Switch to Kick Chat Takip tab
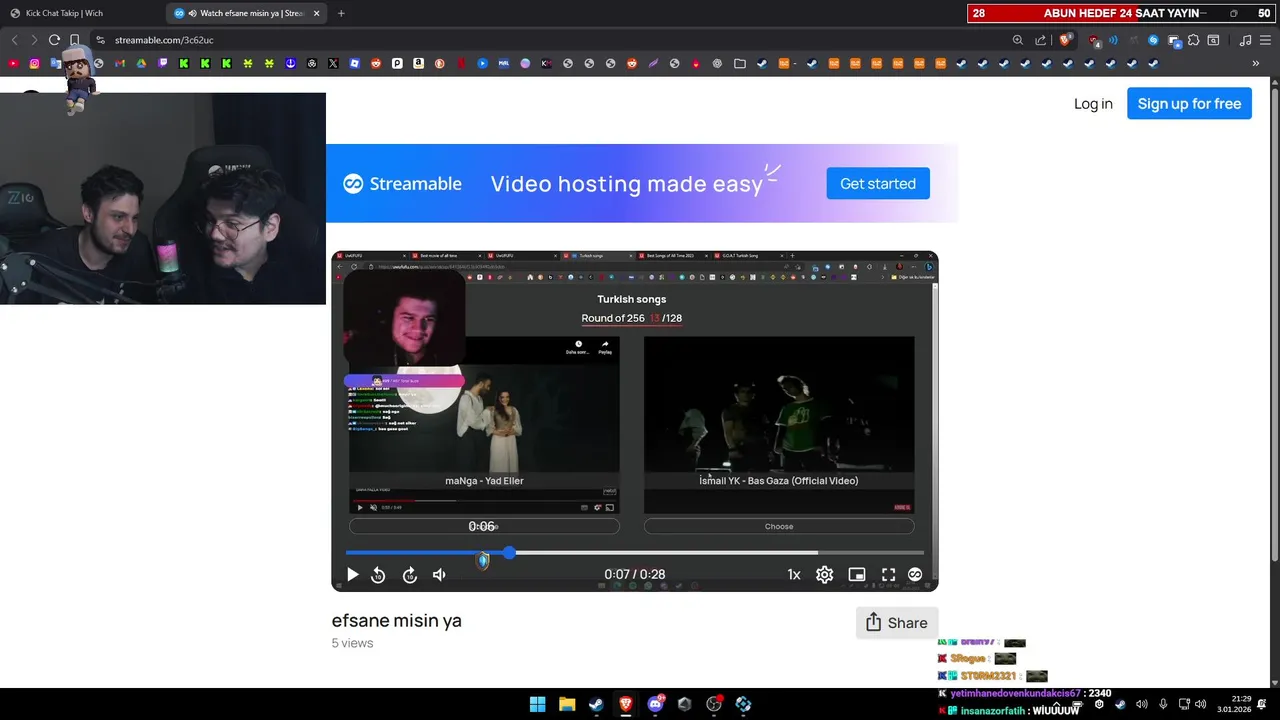Screen dimensions: 1280x720 coord(78,13)
